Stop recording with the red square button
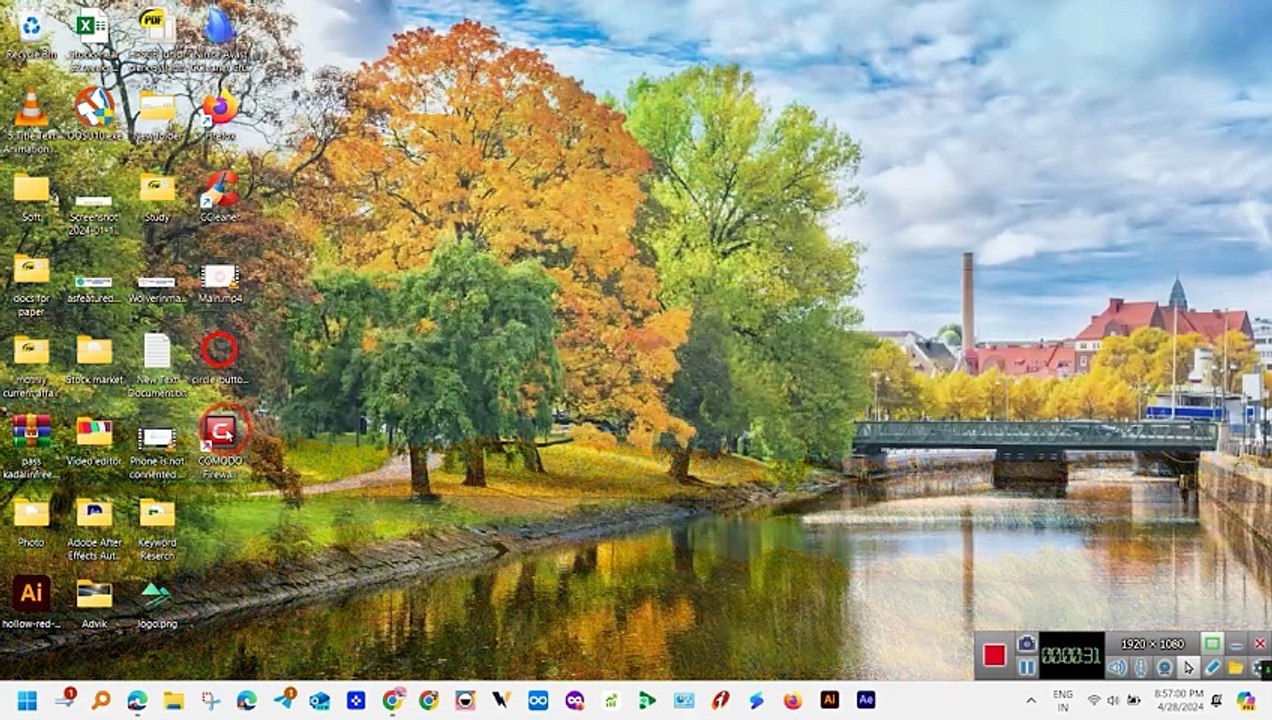 993,655
